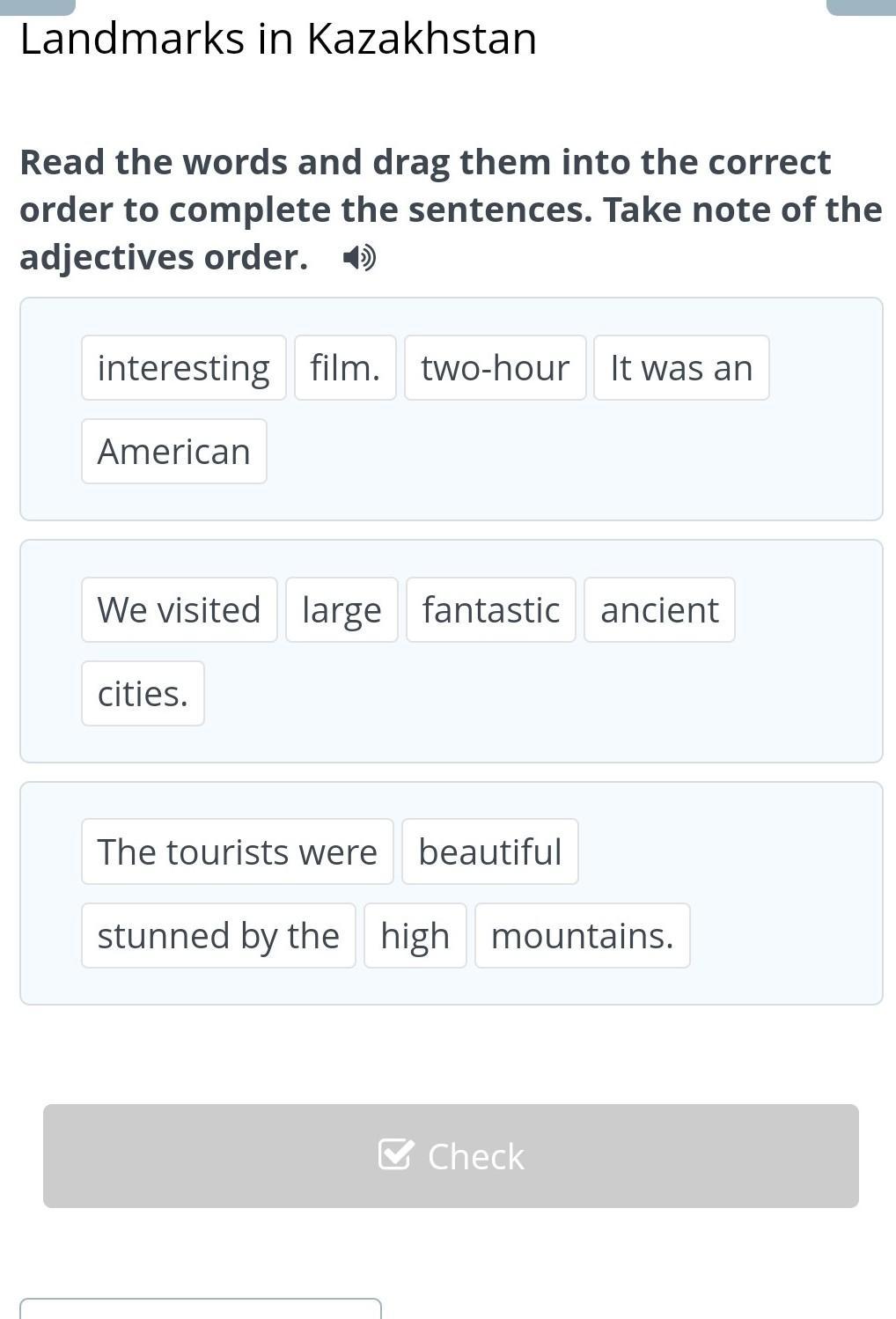Choose the 'American' word tile
The width and height of the screenshot is (896, 1319).
tap(174, 452)
